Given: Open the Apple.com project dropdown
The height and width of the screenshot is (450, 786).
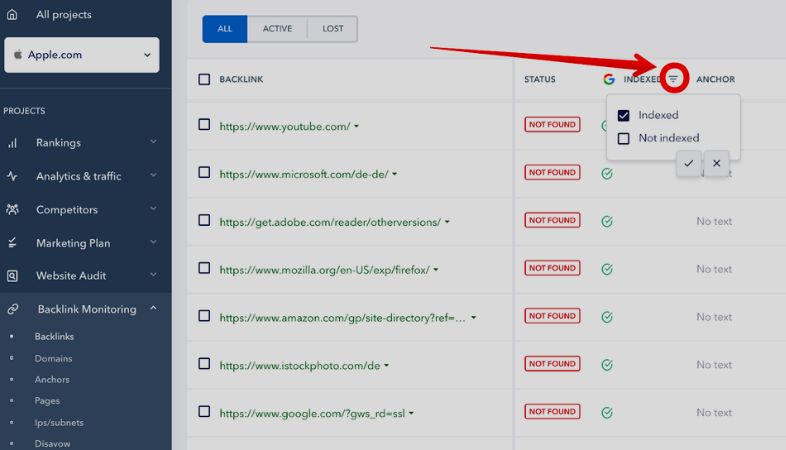Looking at the screenshot, I should pos(82,55).
